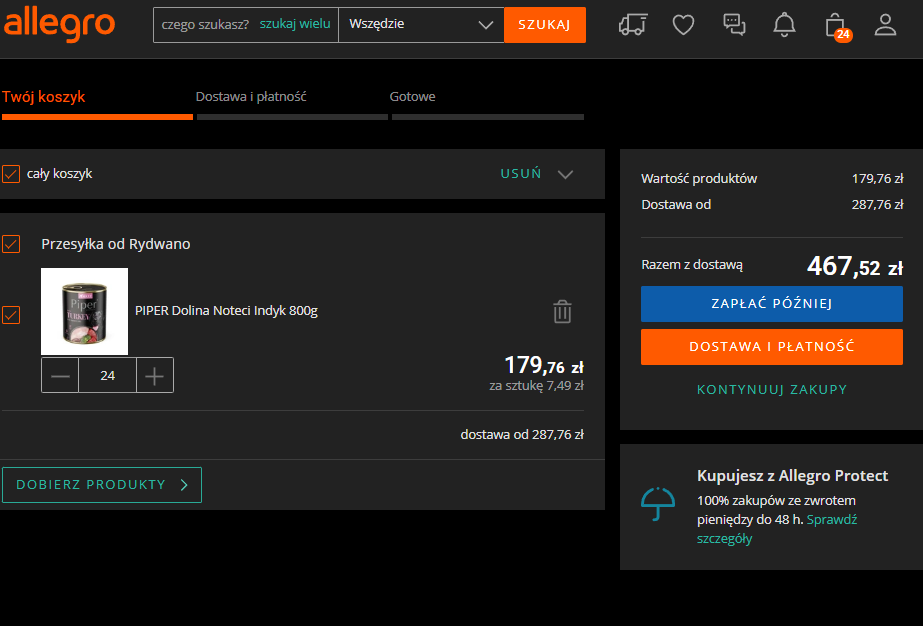Toggle the 'cały koszyk' checkbox

[11, 174]
